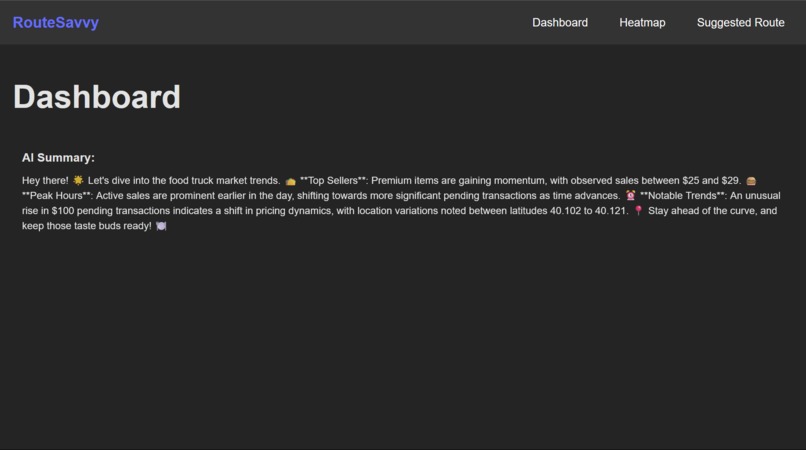
Task: Click the alarm clock emoji in summary
Action: [630, 195]
